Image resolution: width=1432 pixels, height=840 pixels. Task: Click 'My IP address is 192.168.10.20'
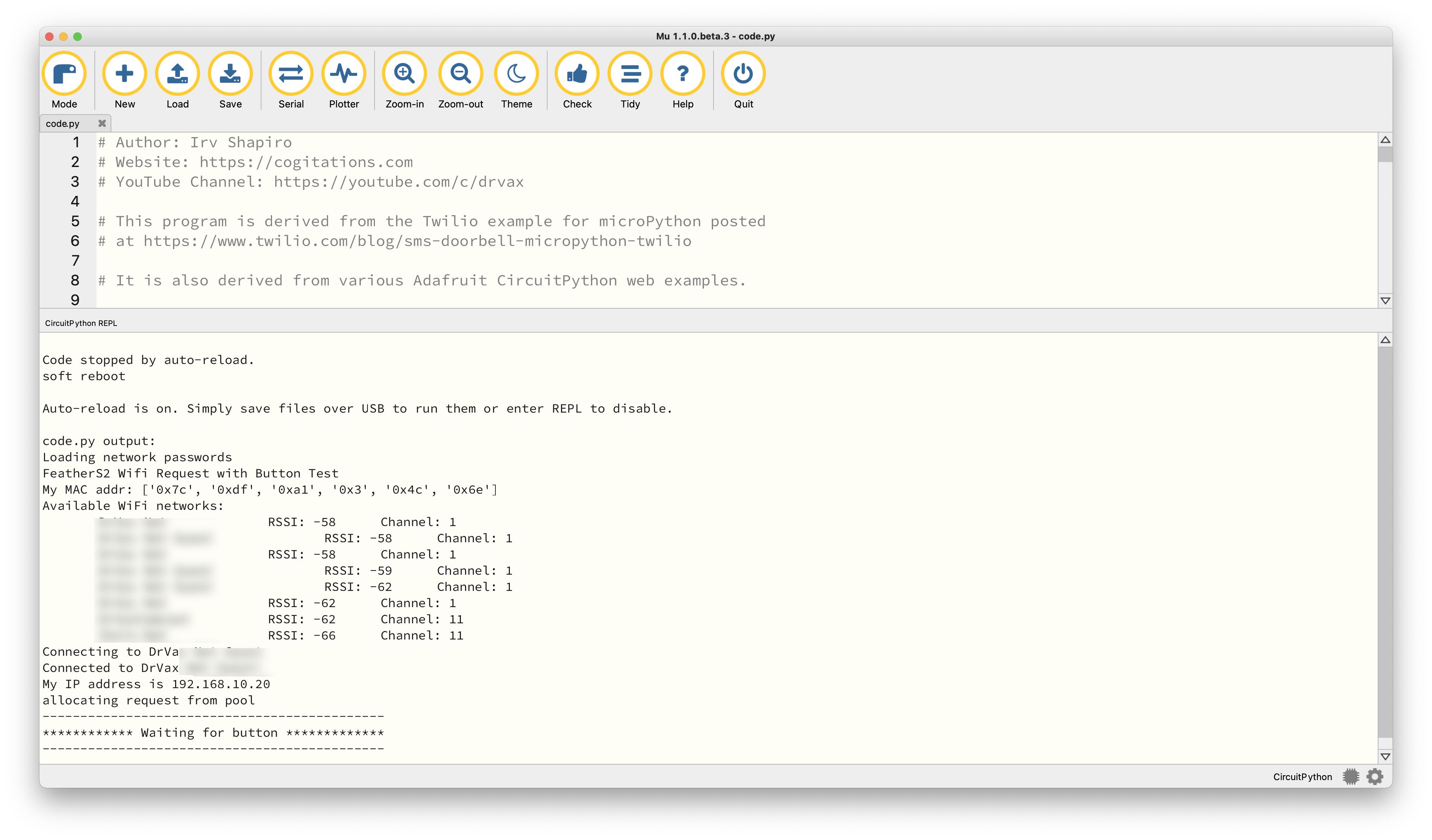[x=156, y=684]
